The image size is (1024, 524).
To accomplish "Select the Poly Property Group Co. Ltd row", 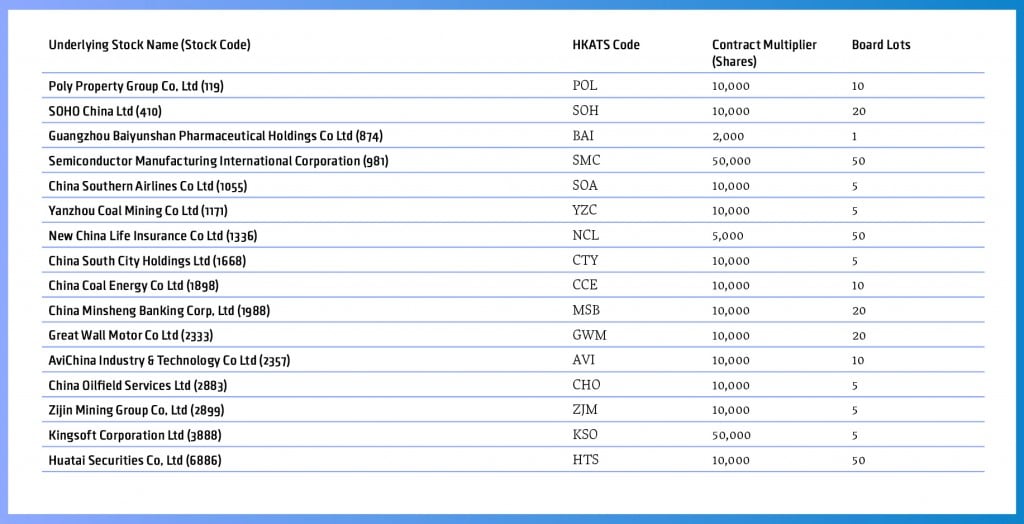I will tap(136, 86).
